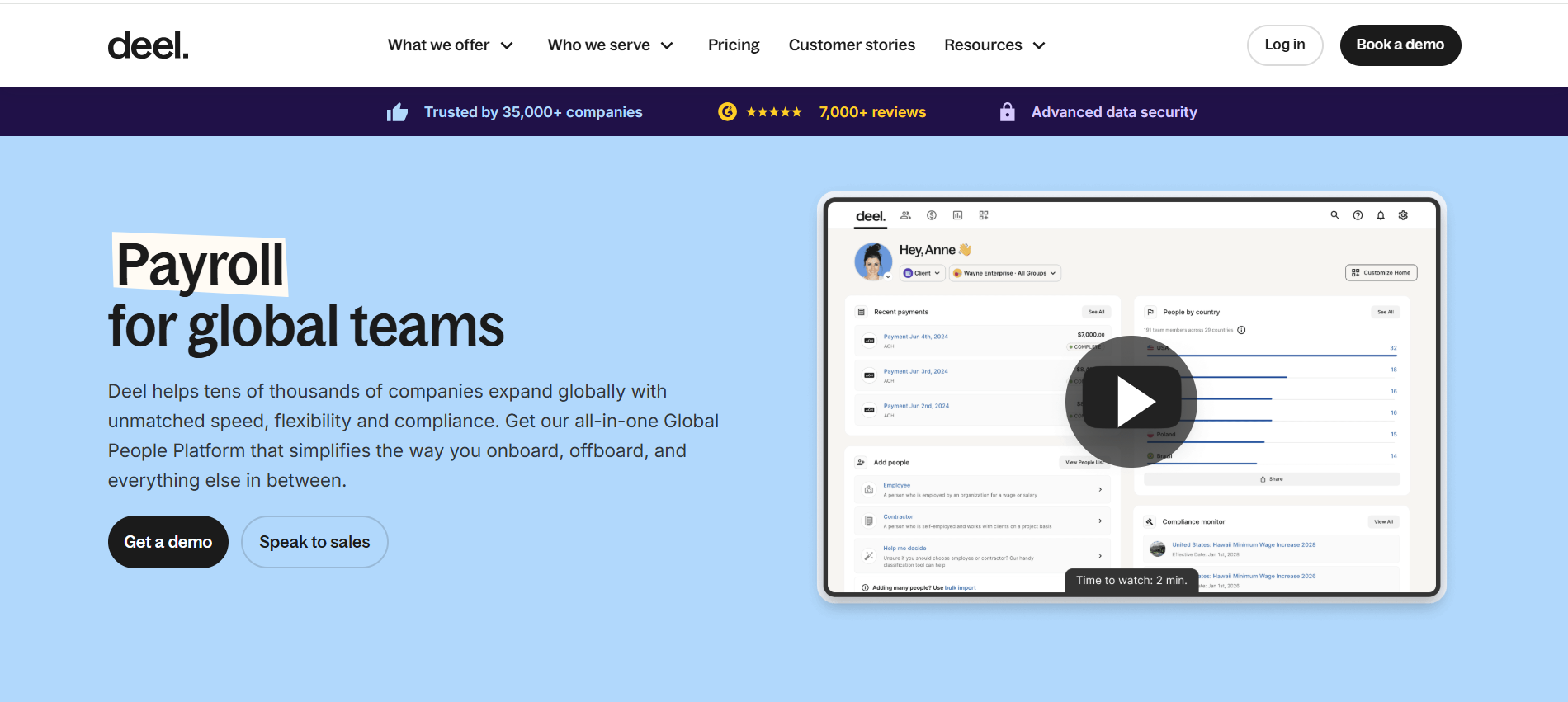Click the Recent payments list icon
This screenshot has height=702, width=1568.
click(862, 312)
